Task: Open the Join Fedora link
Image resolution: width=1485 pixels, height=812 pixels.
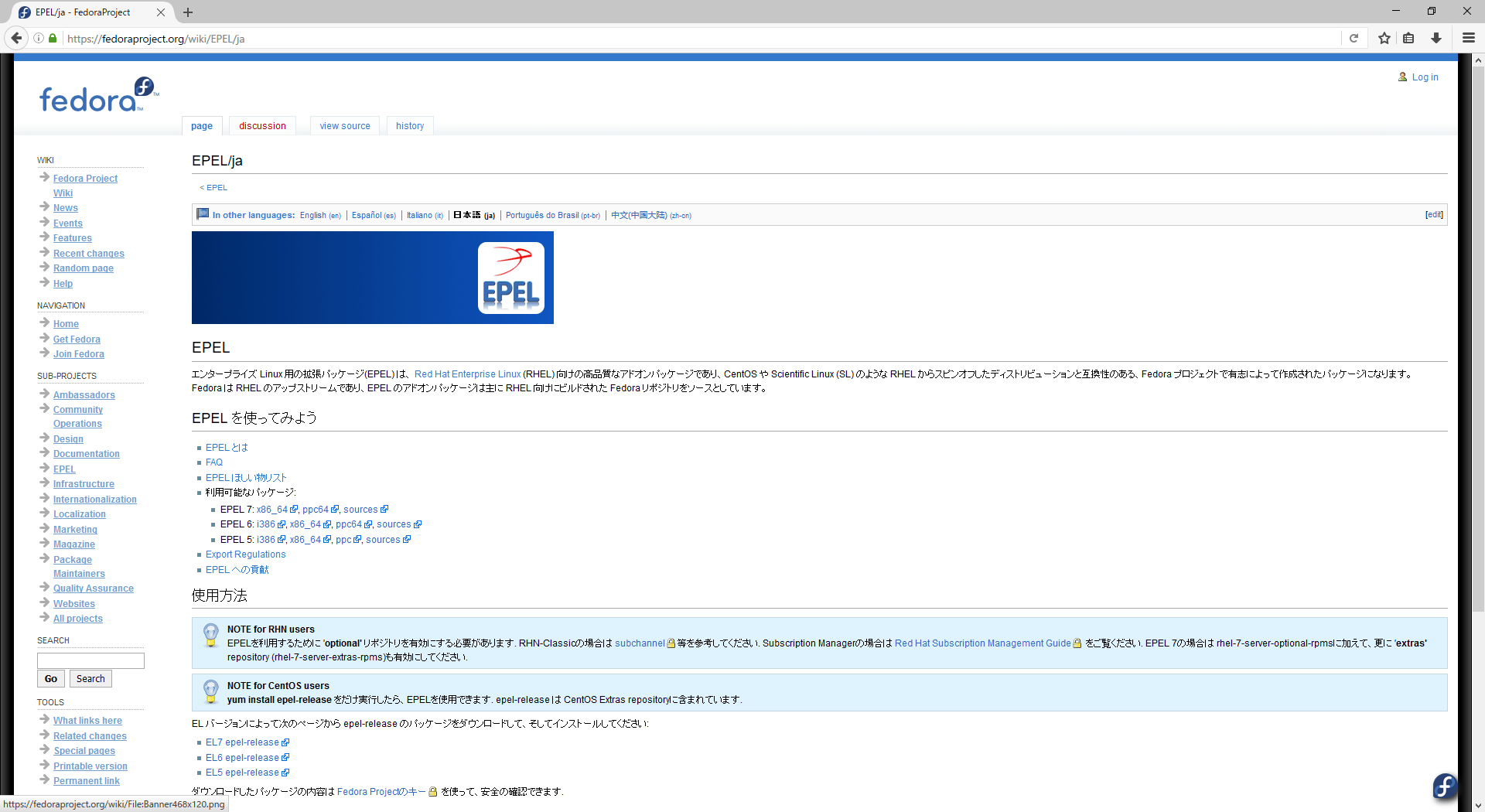Action: pos(79,354)
